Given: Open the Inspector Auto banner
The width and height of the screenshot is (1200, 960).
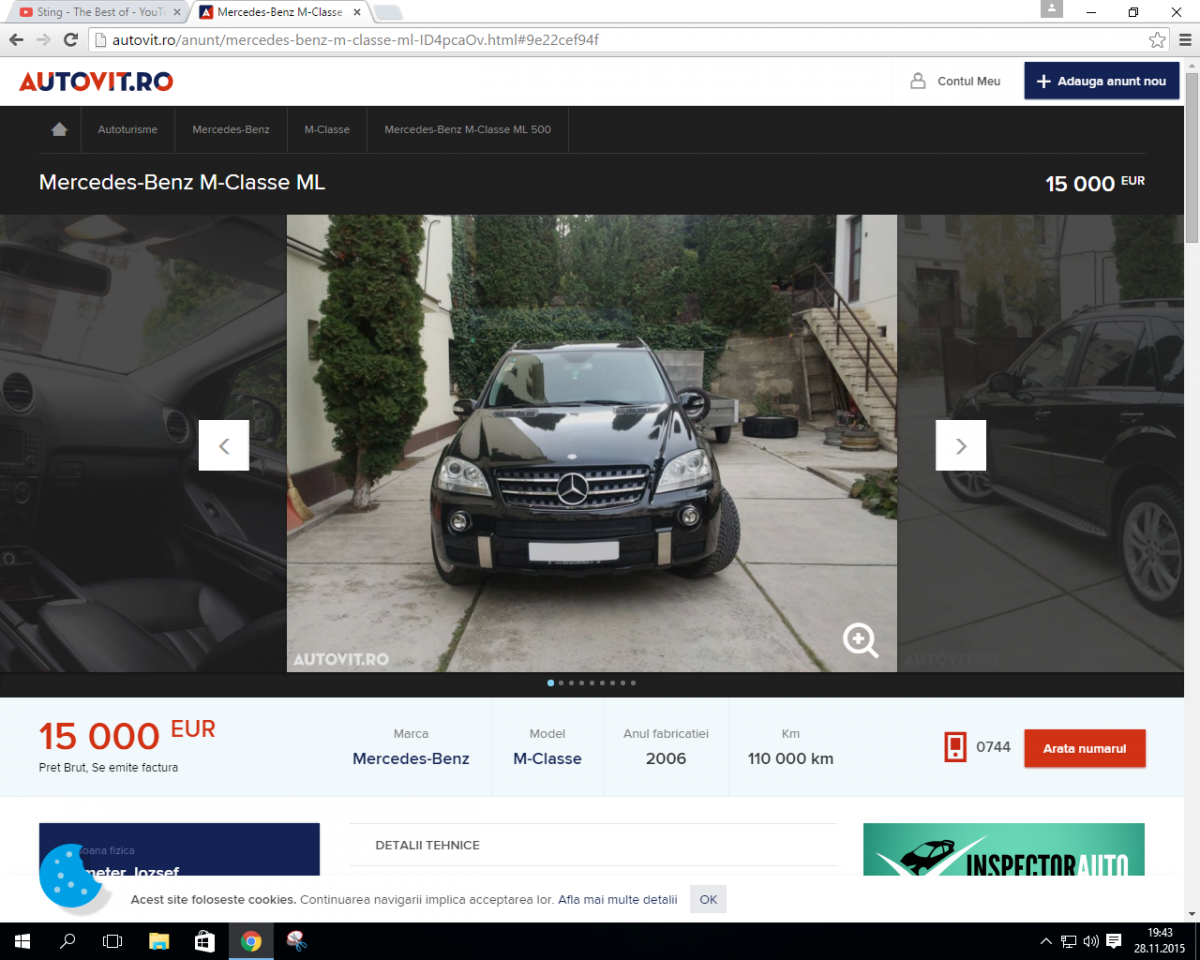Looking at the screenshot, I should pos(1004,850).
